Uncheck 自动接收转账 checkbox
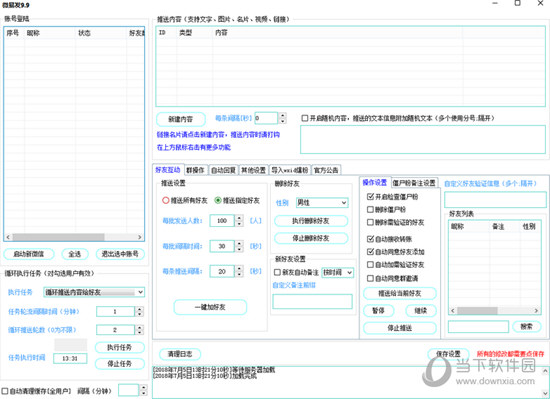The height and width of the screenshot is (399, 550). (370, 239)
